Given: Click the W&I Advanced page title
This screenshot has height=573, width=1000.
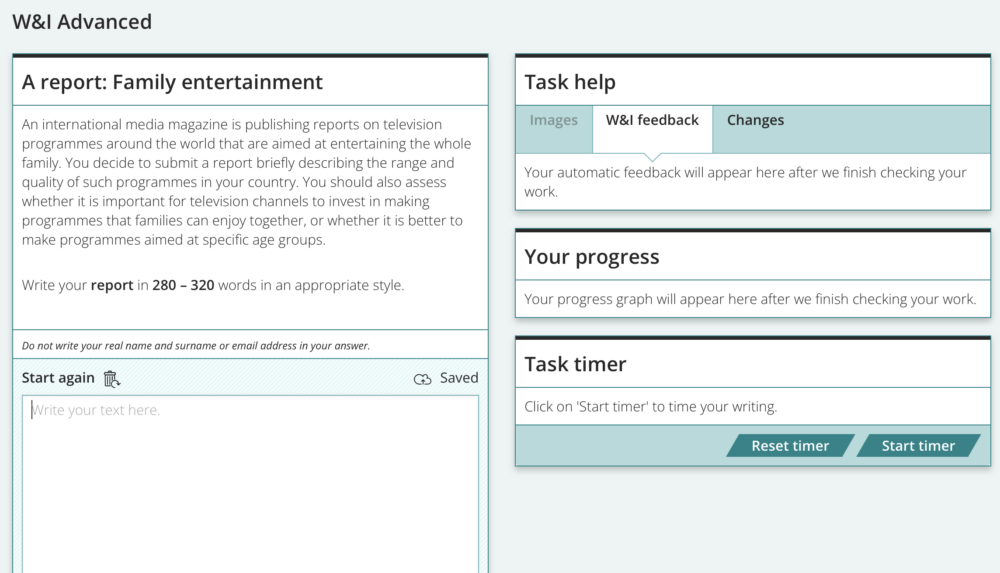Looking at the screenshot, I should (82, 21).
